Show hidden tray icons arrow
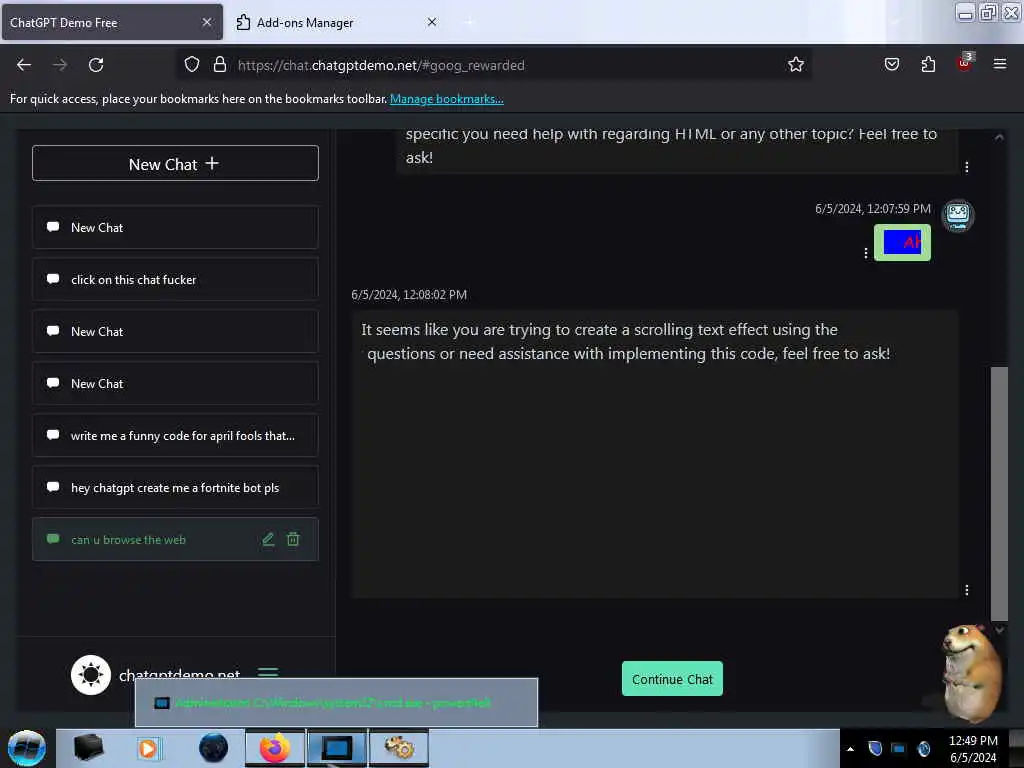Image resolution: width=1024 pixels, height=768 pixels. coord(850,749)
